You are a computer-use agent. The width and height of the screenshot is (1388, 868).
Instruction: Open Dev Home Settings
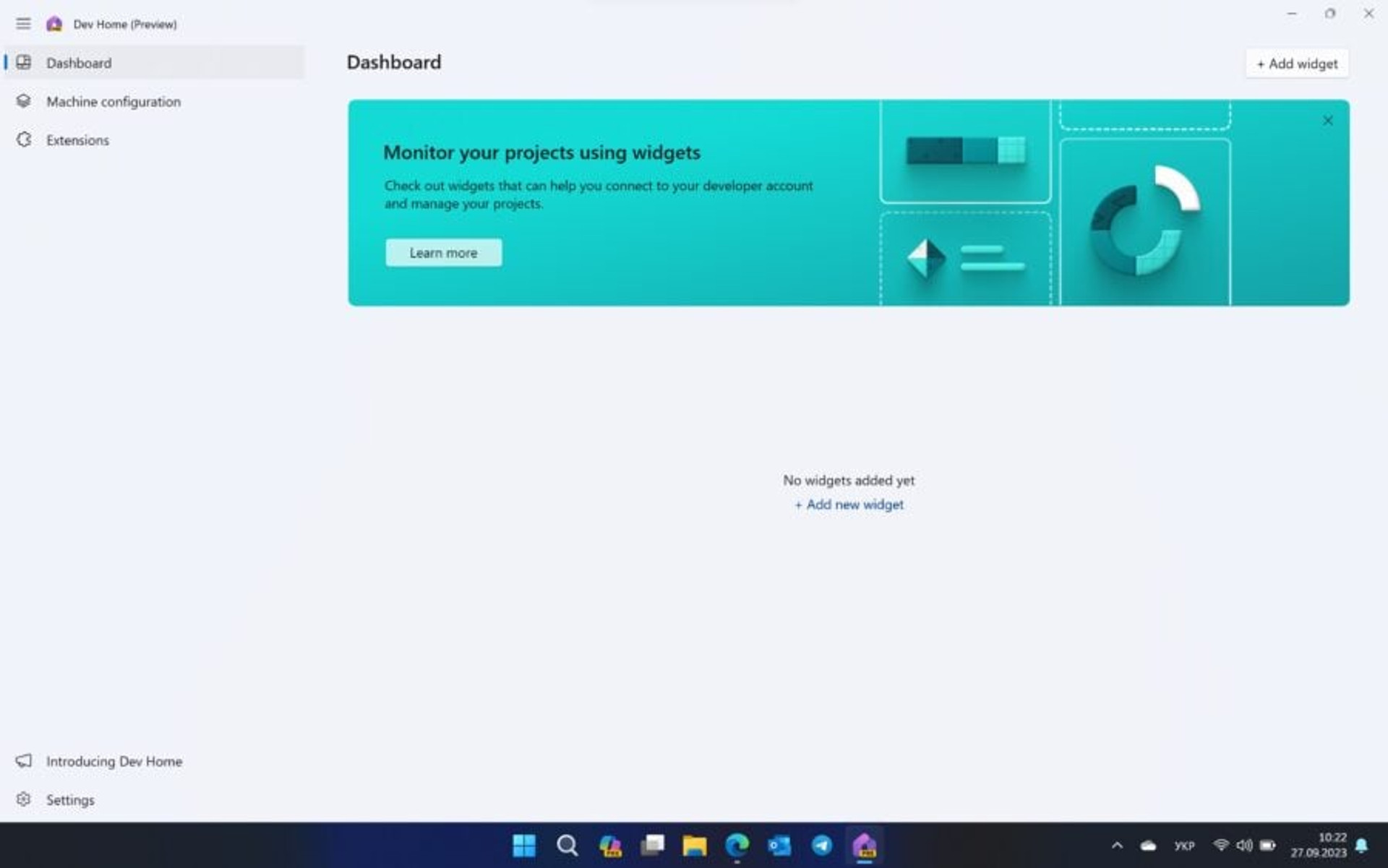coord(154,799)
